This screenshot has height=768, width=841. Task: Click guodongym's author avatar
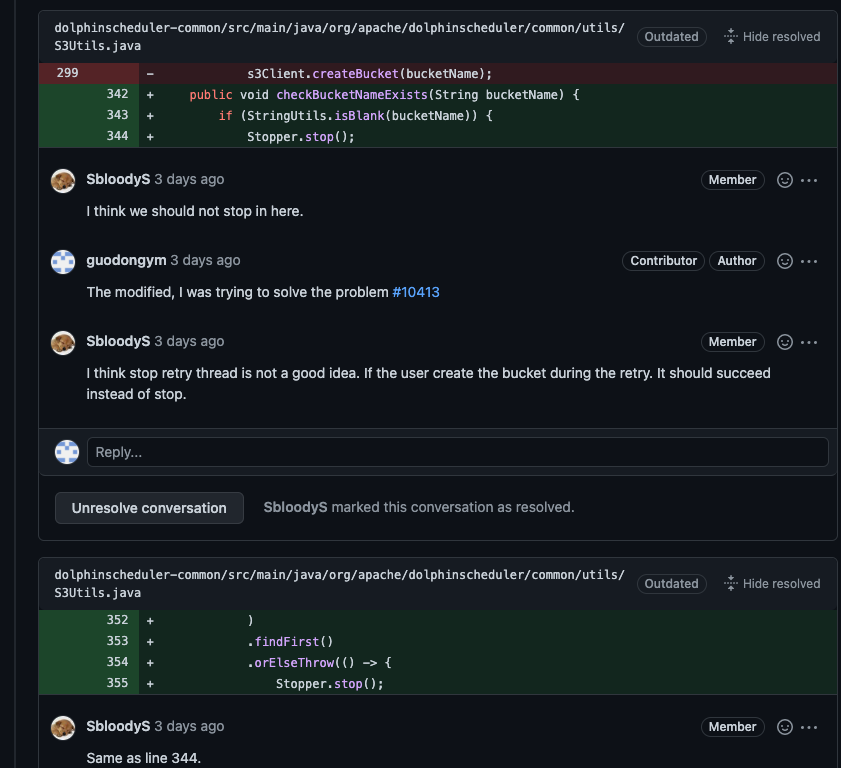tap(62, 262)
